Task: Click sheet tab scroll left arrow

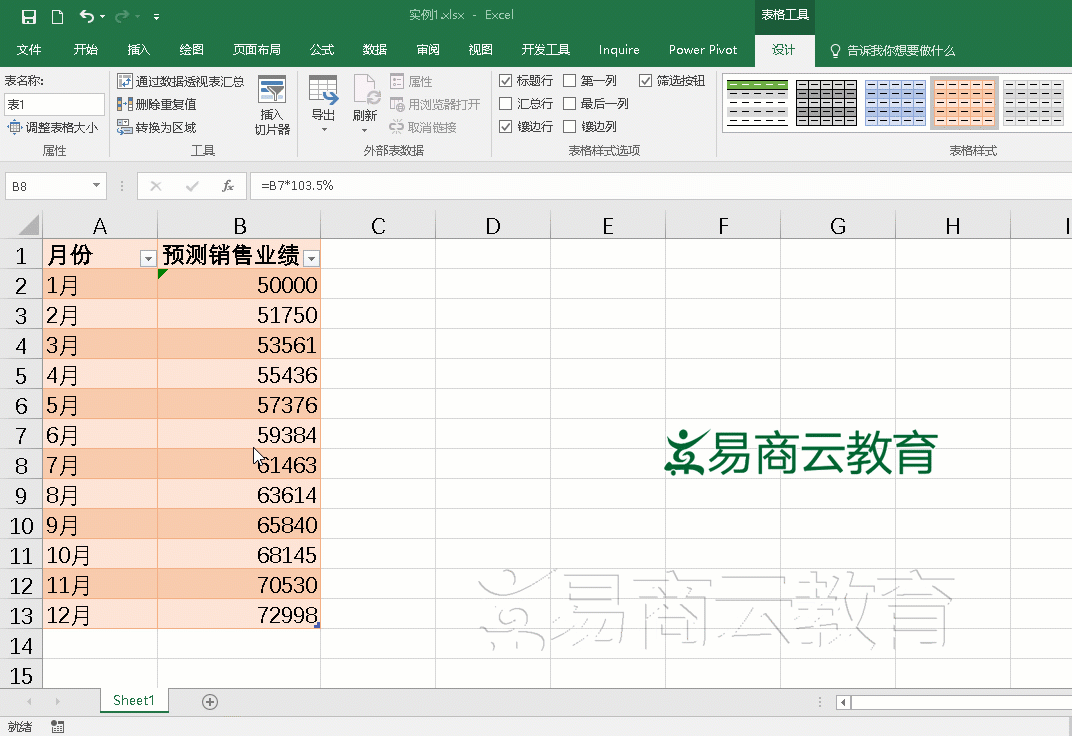Action: (29, 701)
